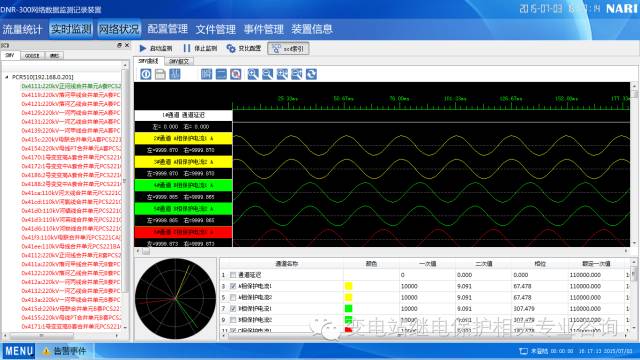Viewport: 640px width, 360px height.
Task: Toggle the scd索引 toolbar button
Action: (x=288, y=48)
